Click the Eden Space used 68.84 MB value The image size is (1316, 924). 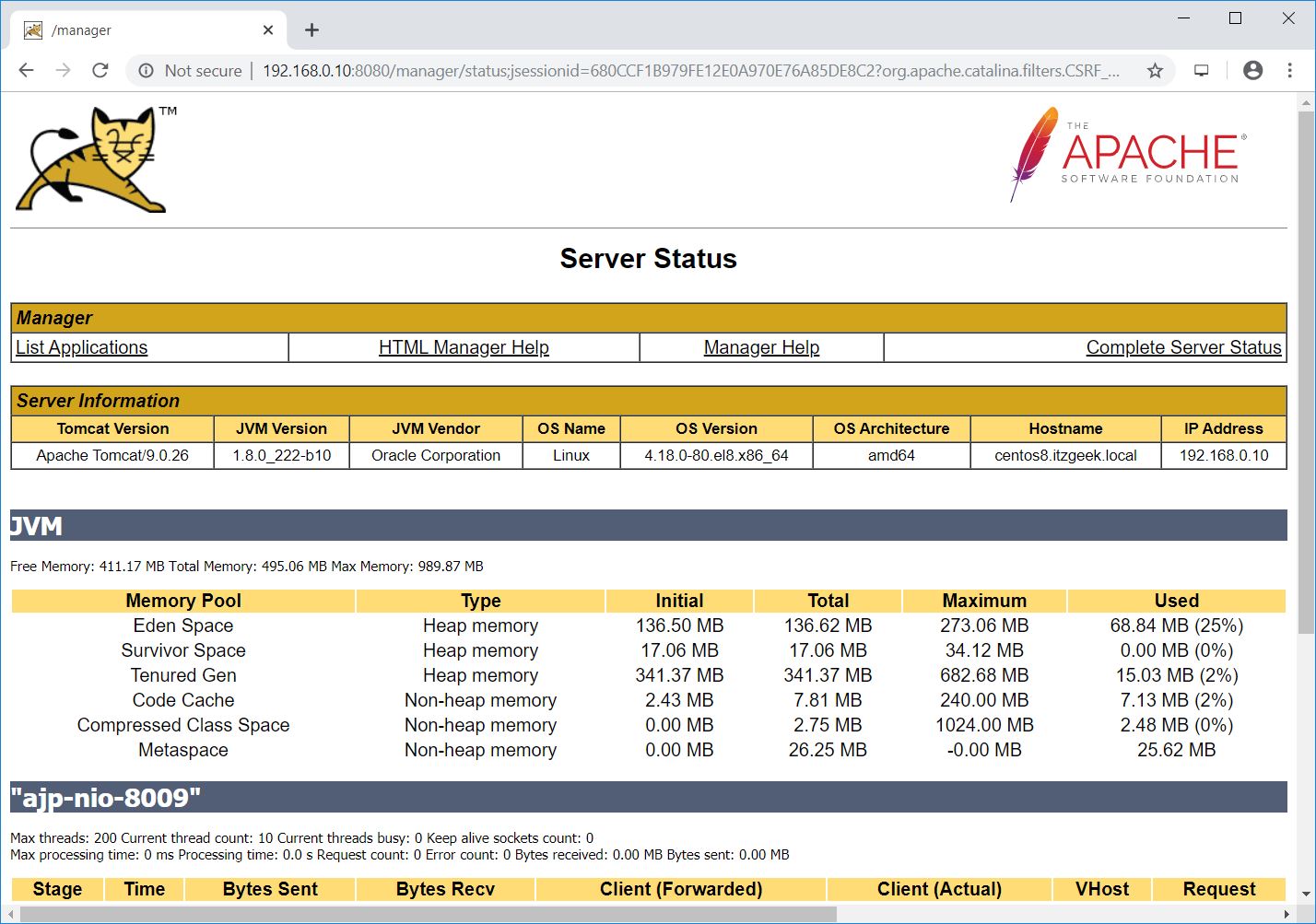(1176, 626)
